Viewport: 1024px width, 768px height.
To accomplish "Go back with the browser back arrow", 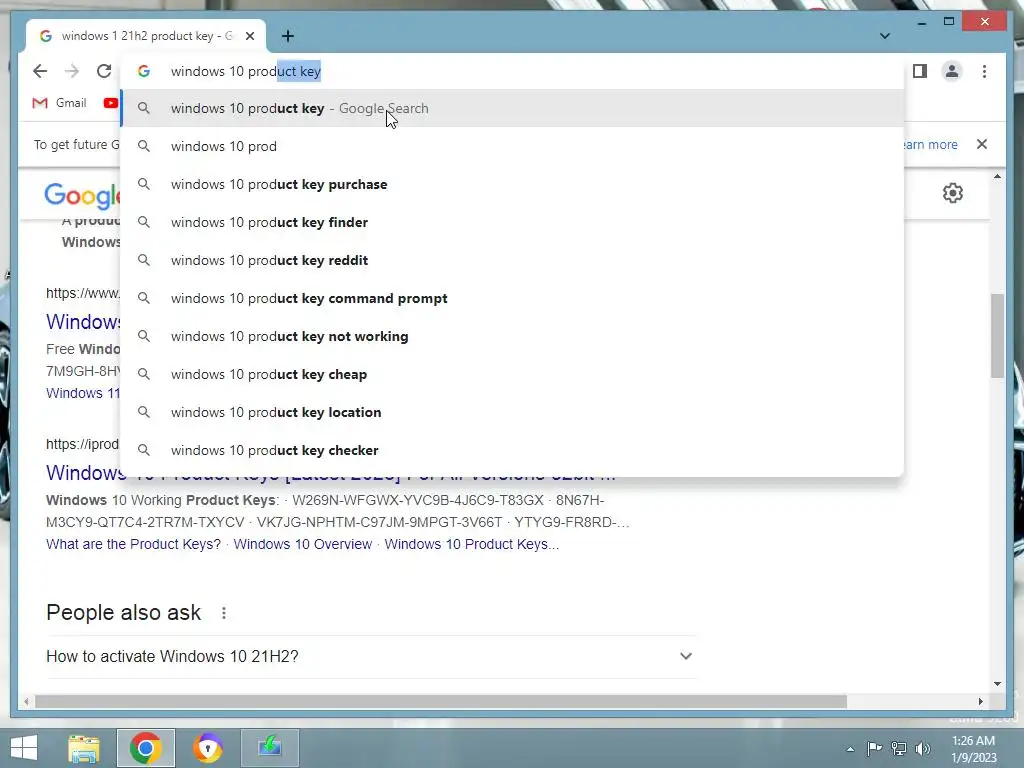I will [x=40, y=71].
